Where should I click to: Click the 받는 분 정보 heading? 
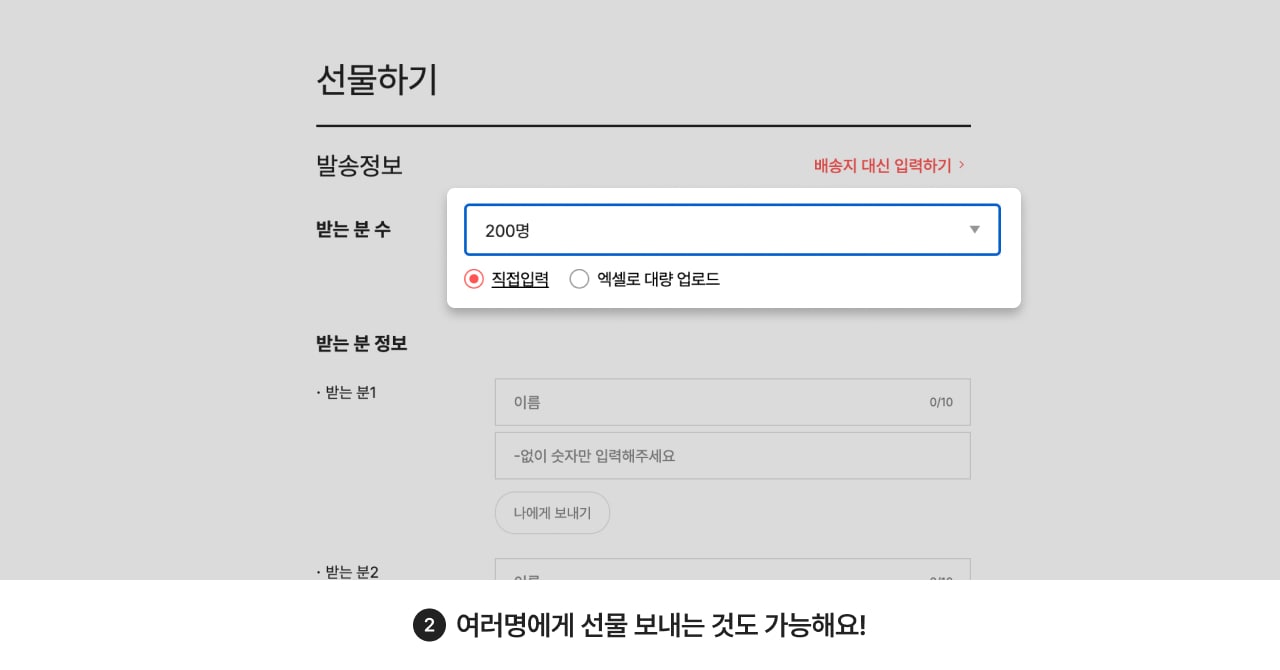361,343
